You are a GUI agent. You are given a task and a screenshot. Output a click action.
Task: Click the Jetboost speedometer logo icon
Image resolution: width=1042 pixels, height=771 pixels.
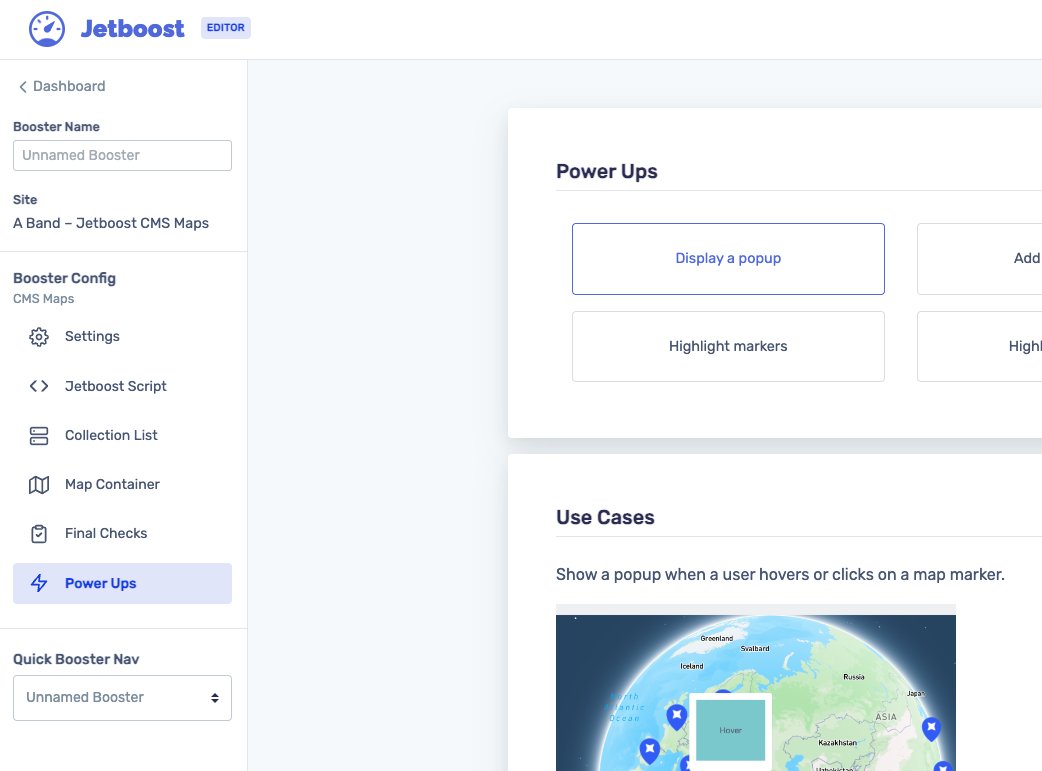click(47, 29)
